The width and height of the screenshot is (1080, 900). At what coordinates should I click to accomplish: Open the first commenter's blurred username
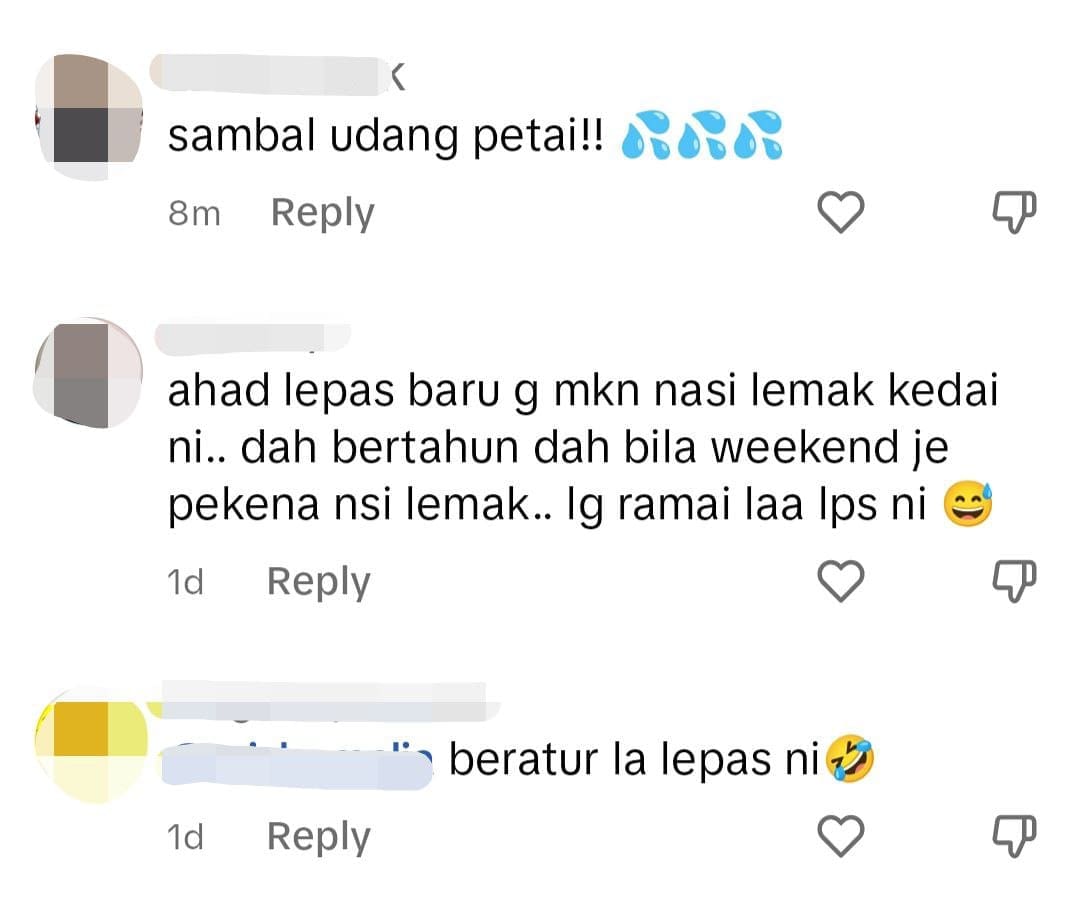(x=278, y=74)
